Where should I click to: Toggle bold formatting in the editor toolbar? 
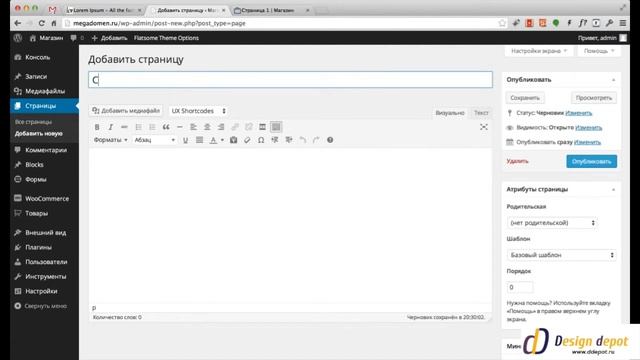pos(97,127)
